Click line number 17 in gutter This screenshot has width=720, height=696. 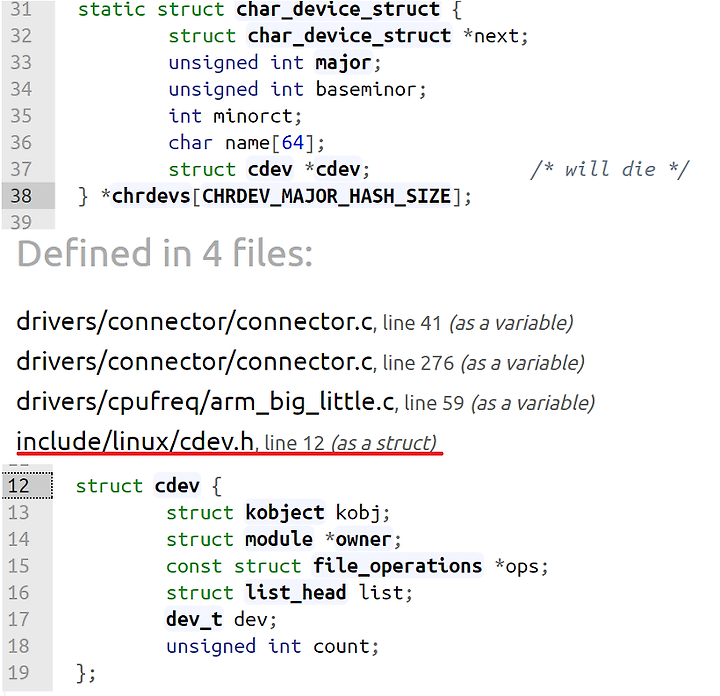[x=18, y=619]
